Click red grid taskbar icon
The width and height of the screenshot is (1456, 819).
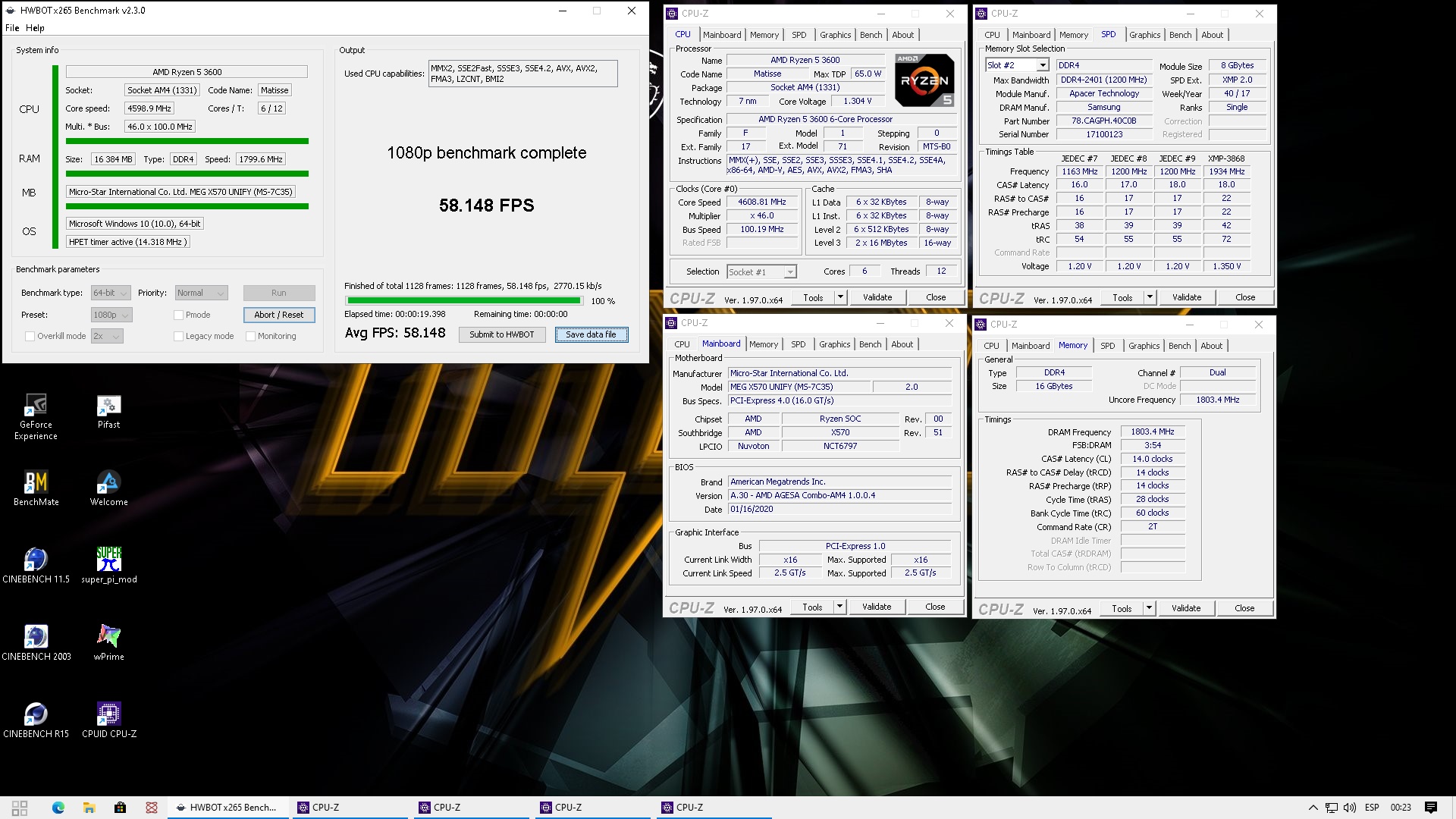pos(152,808)
